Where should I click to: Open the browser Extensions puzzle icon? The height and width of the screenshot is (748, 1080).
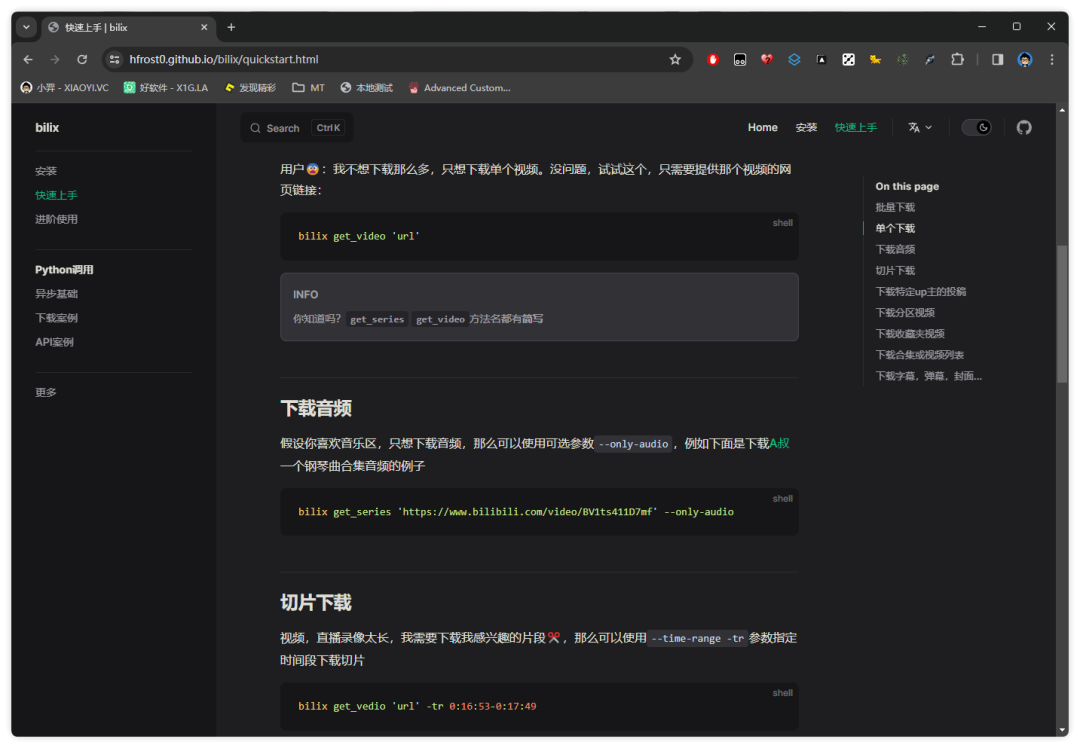[x=957, y=59]
